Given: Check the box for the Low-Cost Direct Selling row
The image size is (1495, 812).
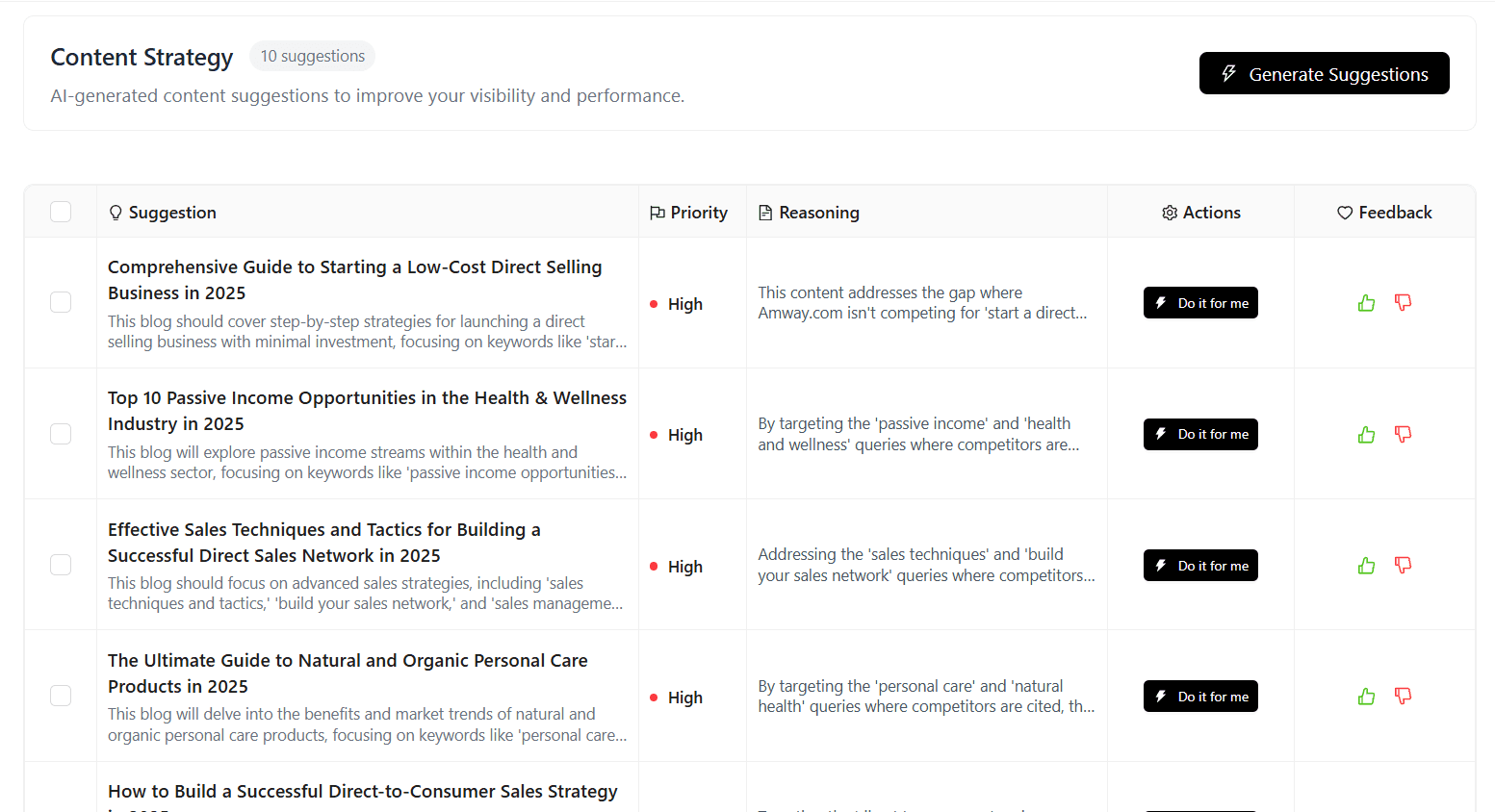Looking at the screenshot, I should click(x=60, y=302).
